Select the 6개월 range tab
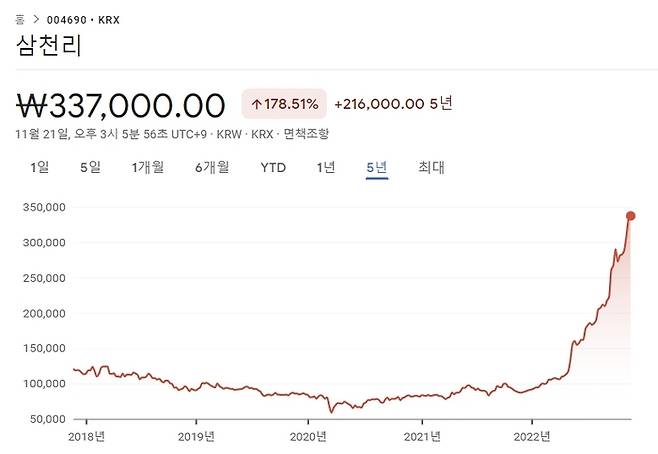This screenshot has width=658, height=454. click(x=212, y=167)
